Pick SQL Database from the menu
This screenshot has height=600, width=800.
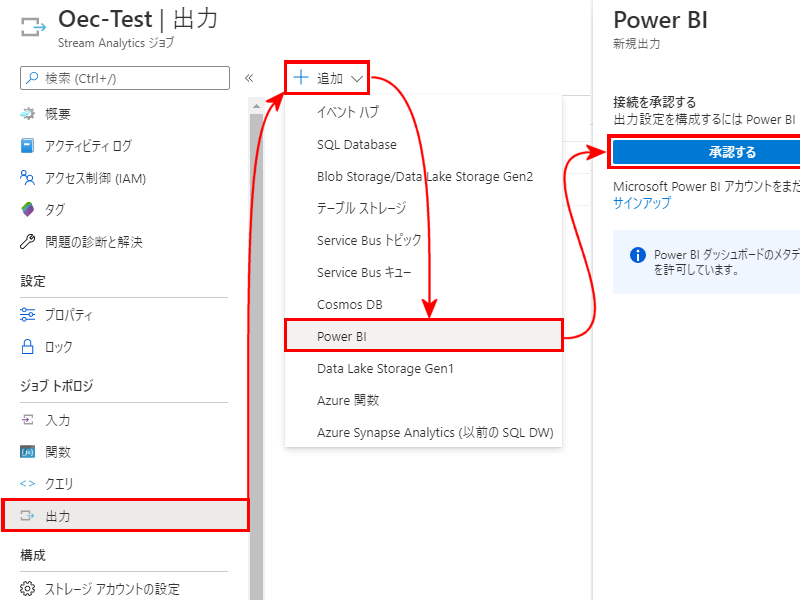tap(356, 144)
